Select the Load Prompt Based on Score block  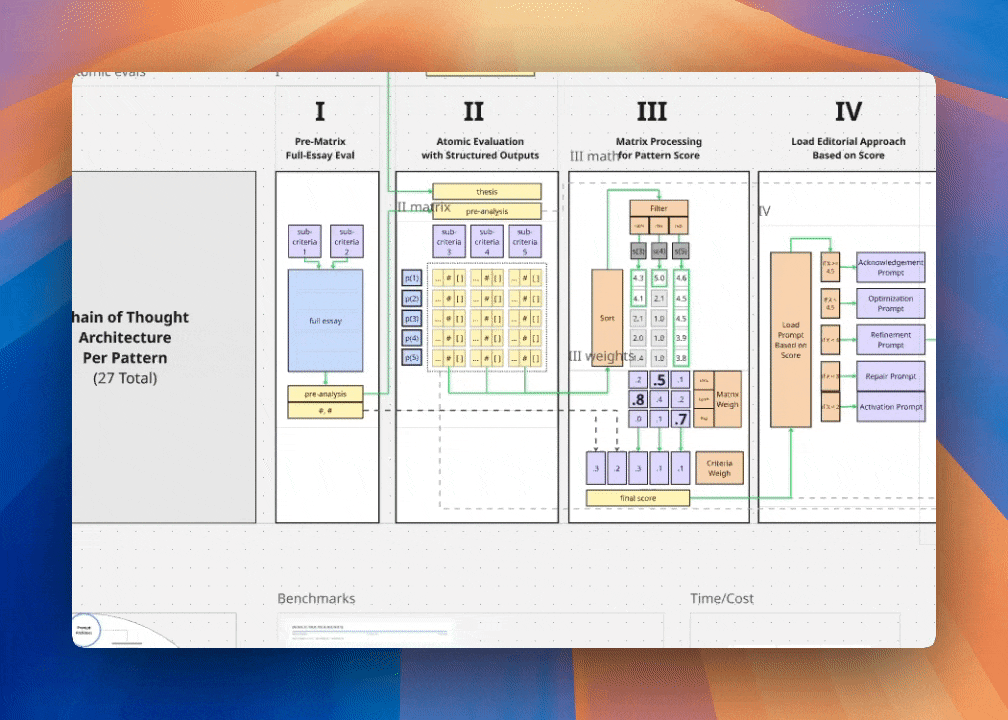(x=790, y=340)
